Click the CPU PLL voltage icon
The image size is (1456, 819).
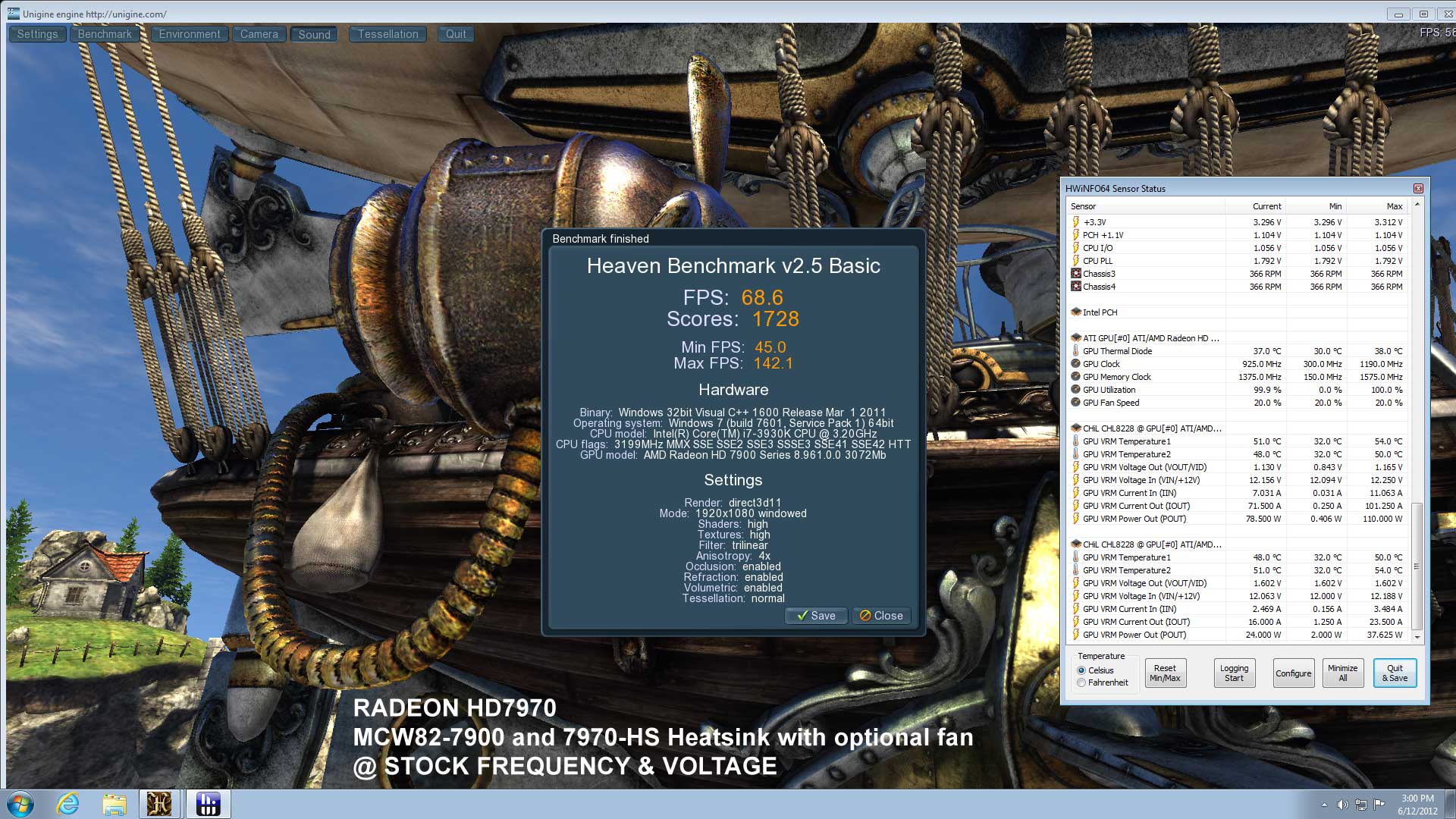(1075, 261)
